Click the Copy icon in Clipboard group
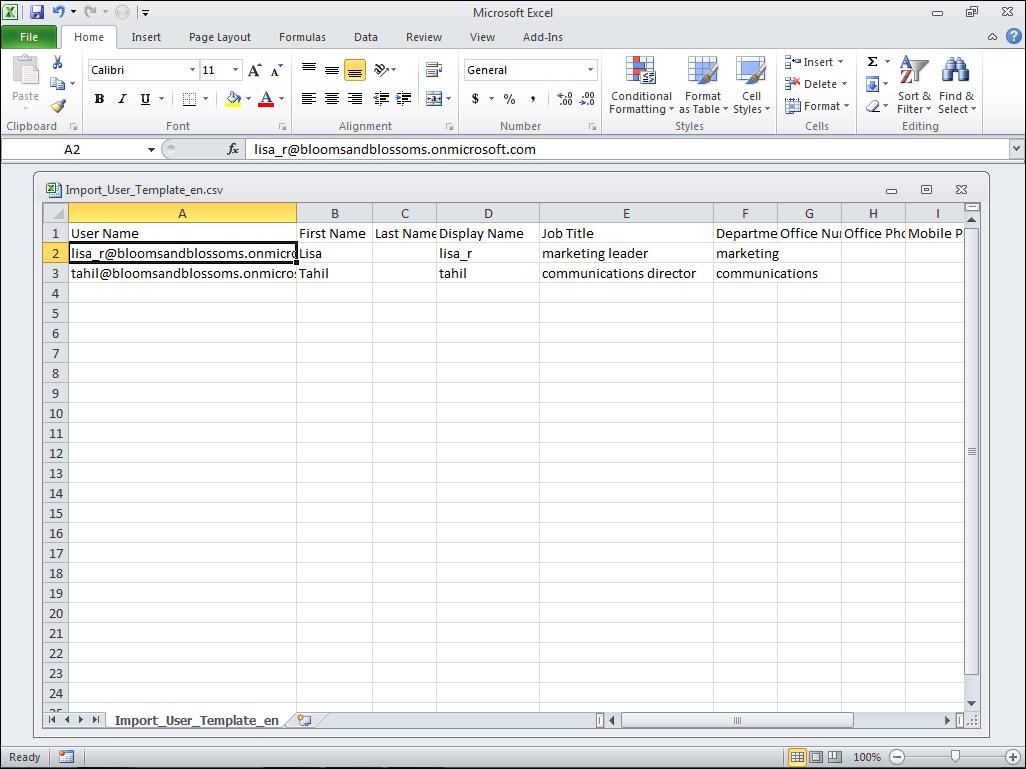The width and height of the screenshot is (1026, 769). pos(58,84)
